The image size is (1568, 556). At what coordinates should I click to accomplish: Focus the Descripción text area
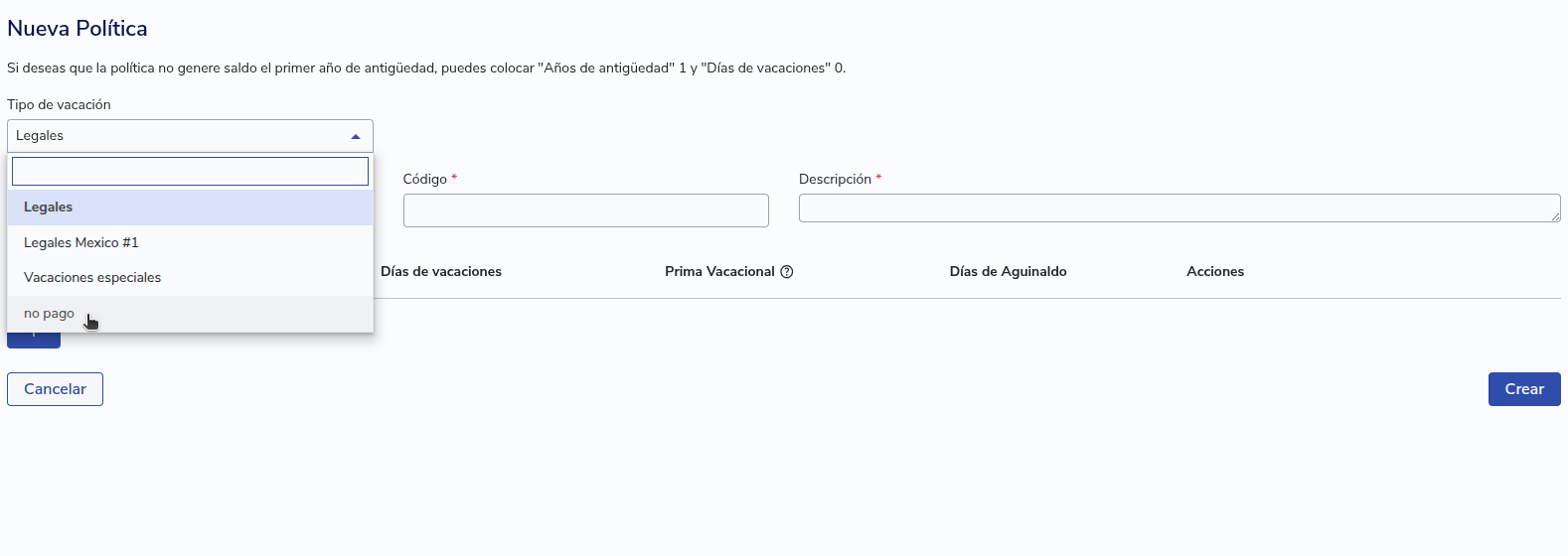pos(1177,208)
